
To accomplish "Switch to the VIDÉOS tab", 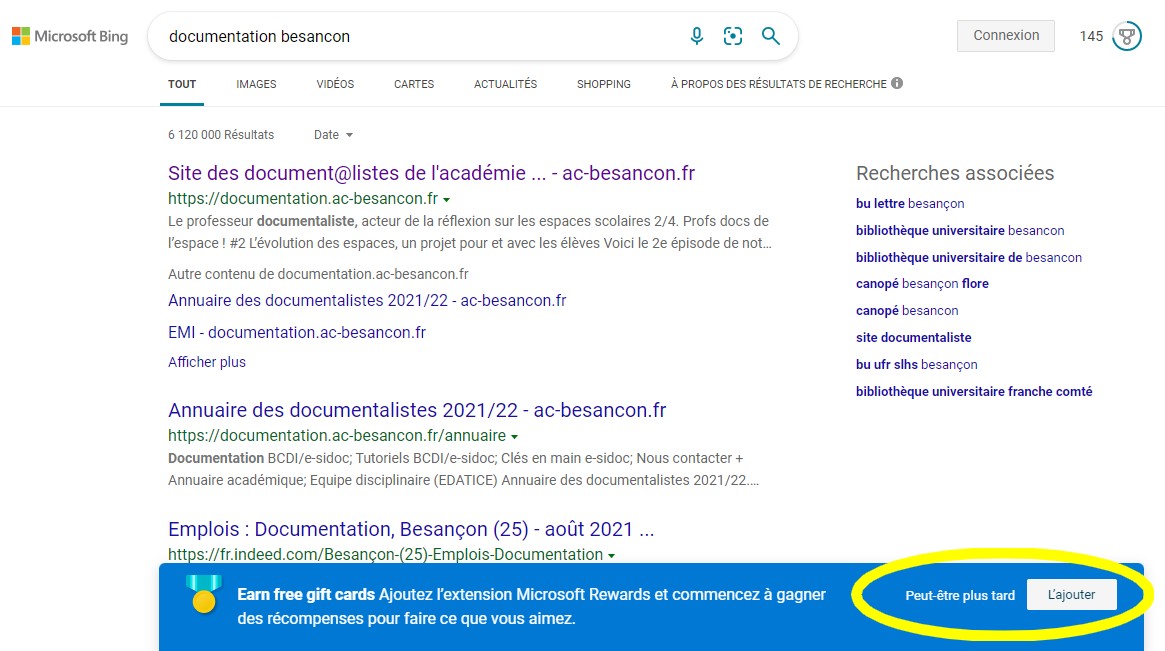I will pos(335,84).
